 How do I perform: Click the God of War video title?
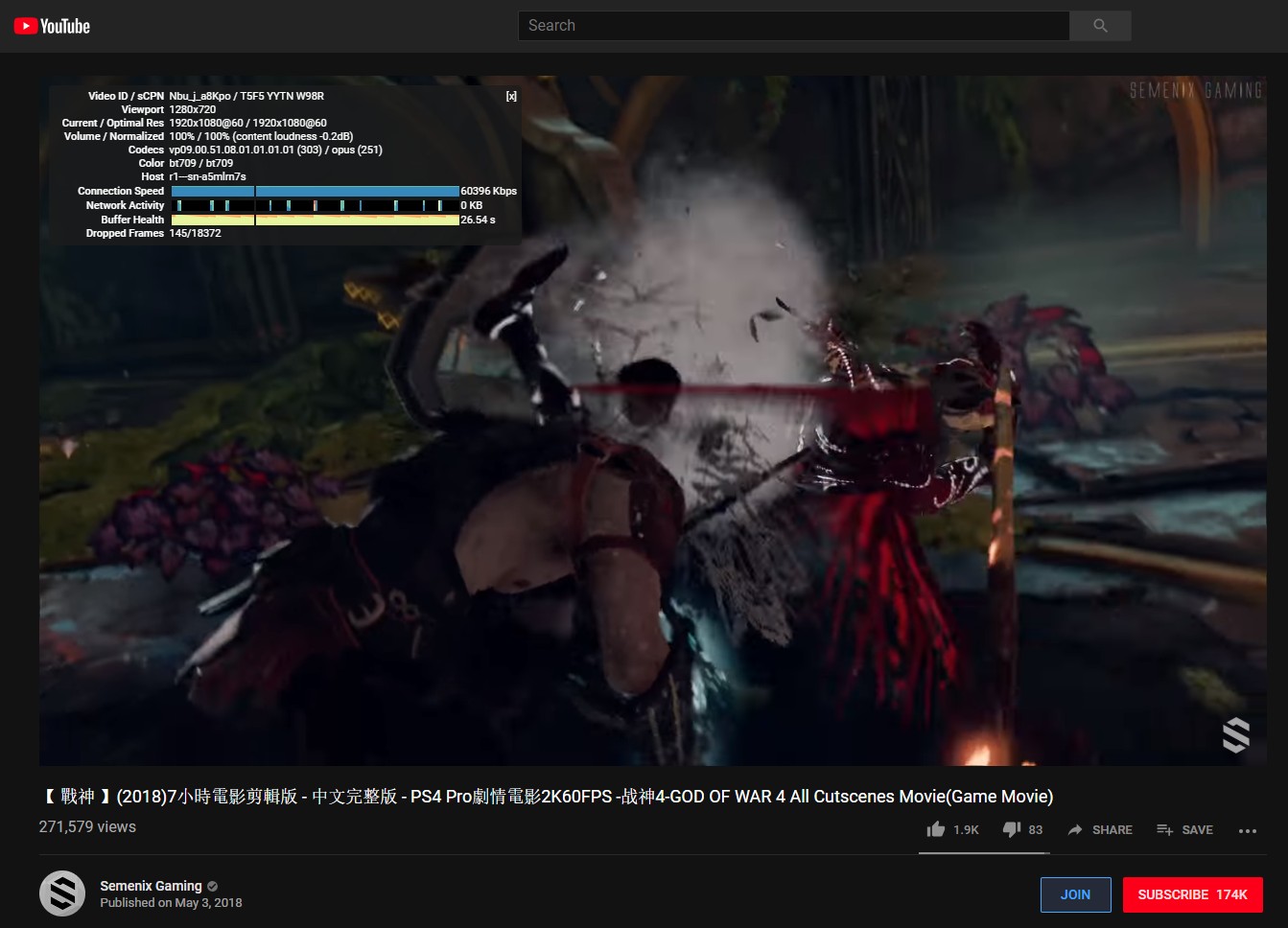click(547, 797)
